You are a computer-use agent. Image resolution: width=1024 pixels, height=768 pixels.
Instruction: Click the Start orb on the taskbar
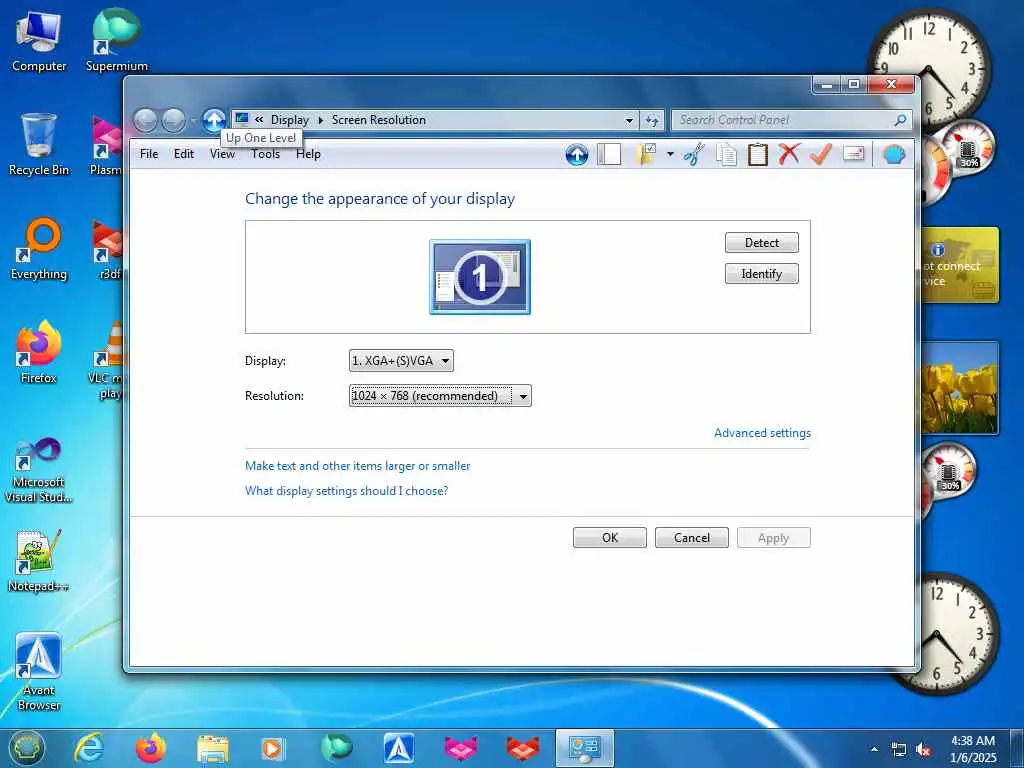[26, 748]
